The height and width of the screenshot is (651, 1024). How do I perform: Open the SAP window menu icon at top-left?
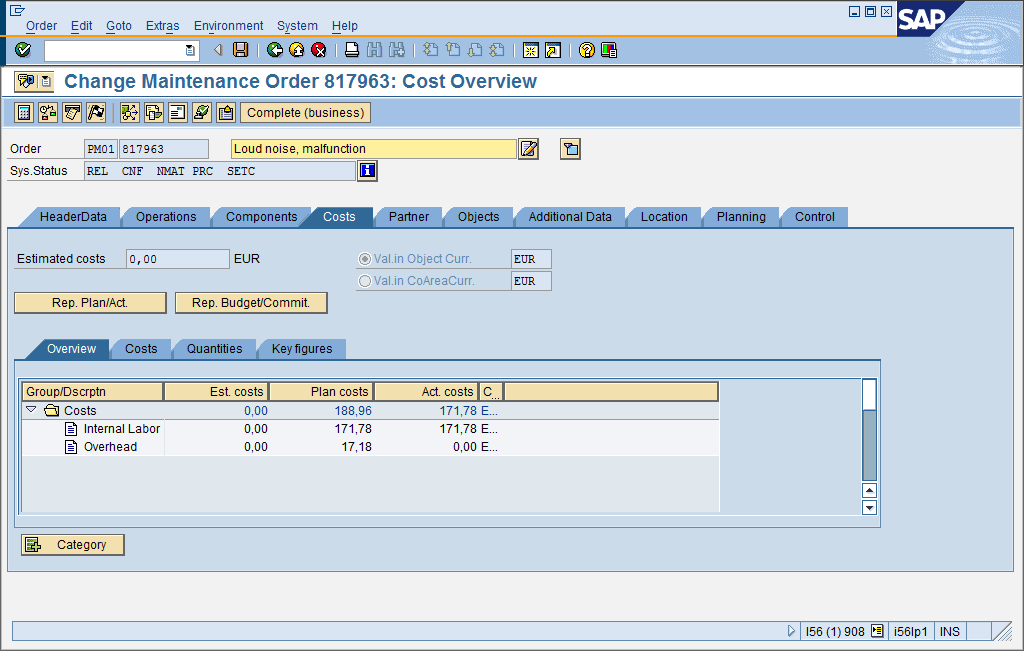coord(16,10)
